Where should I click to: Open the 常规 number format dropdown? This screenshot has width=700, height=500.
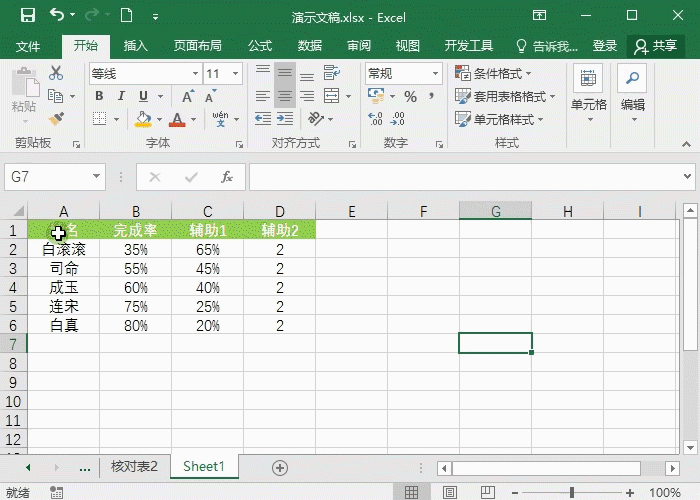point(435,73)
